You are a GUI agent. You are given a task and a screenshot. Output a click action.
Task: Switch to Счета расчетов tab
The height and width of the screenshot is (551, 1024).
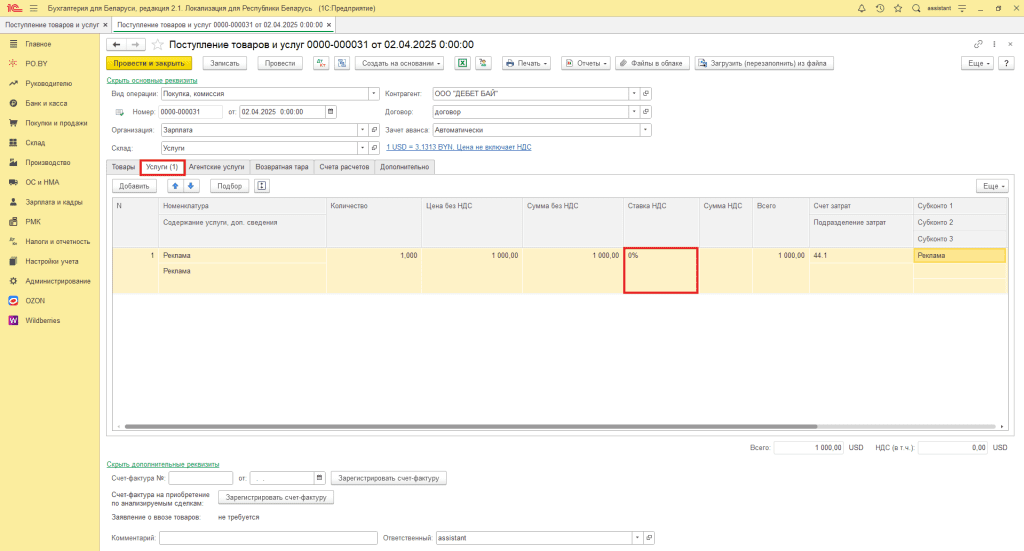click(344, 167)
